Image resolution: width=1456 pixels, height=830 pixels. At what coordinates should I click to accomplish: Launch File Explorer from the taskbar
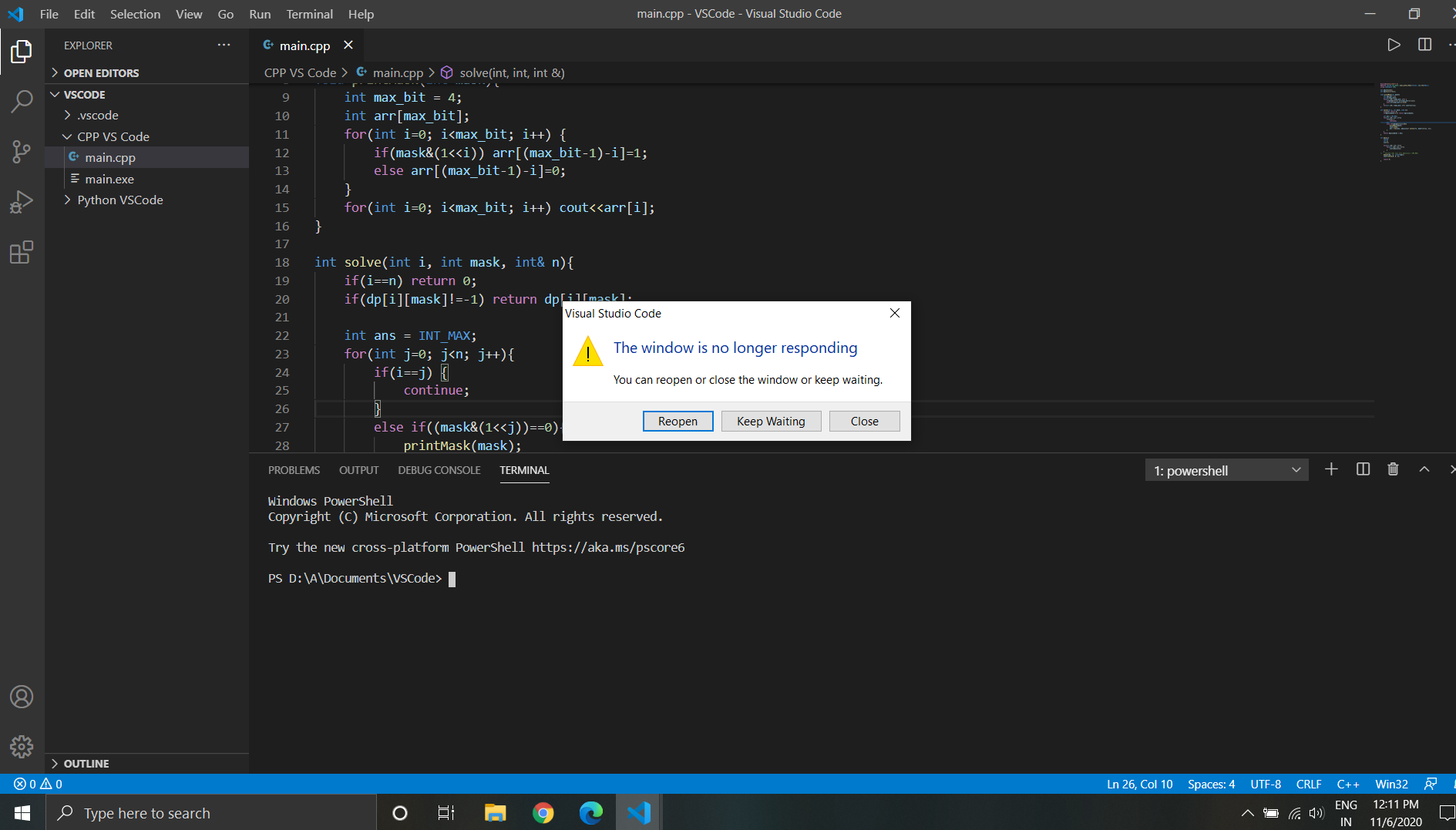pyautogui.click(x=495, y=813)
